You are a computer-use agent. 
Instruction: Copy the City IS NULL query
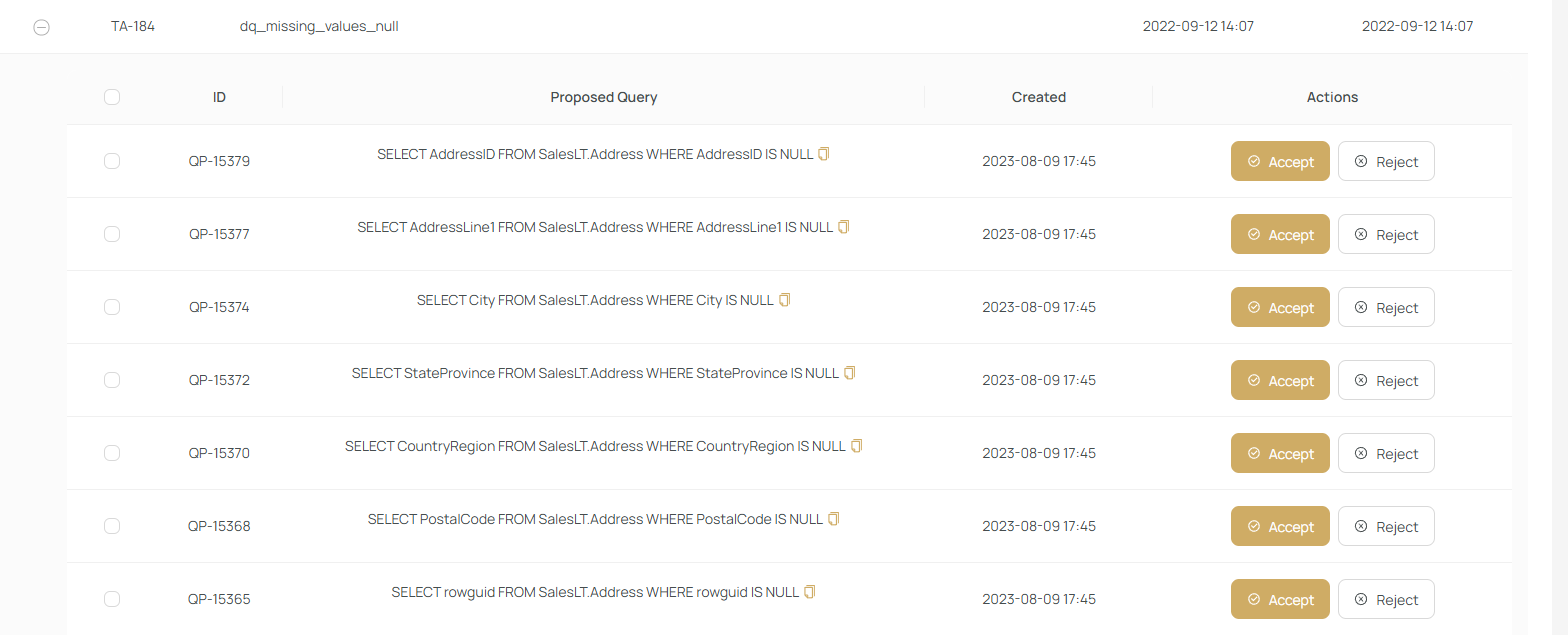point(784,300)
